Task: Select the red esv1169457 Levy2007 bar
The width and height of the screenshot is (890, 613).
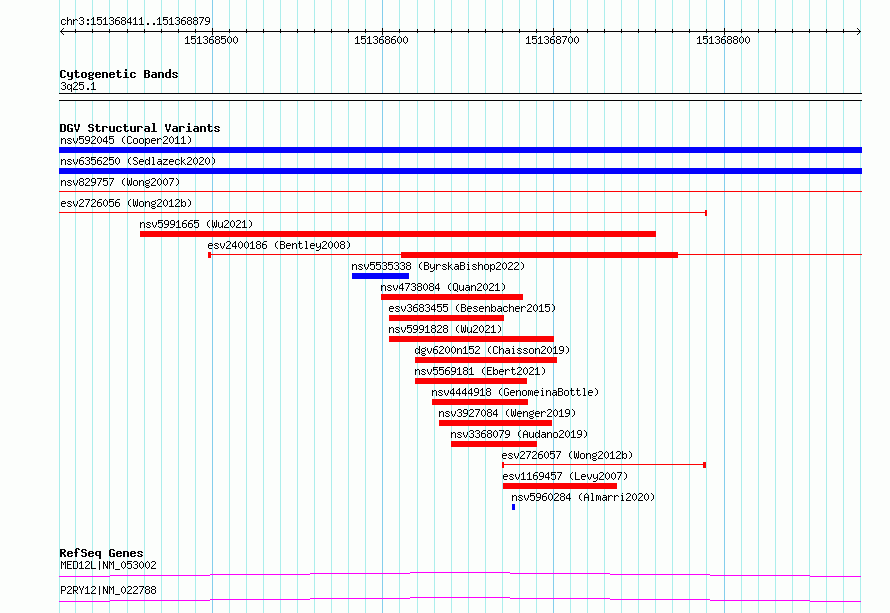Action: pyautogui.click(x=560, y=486)
